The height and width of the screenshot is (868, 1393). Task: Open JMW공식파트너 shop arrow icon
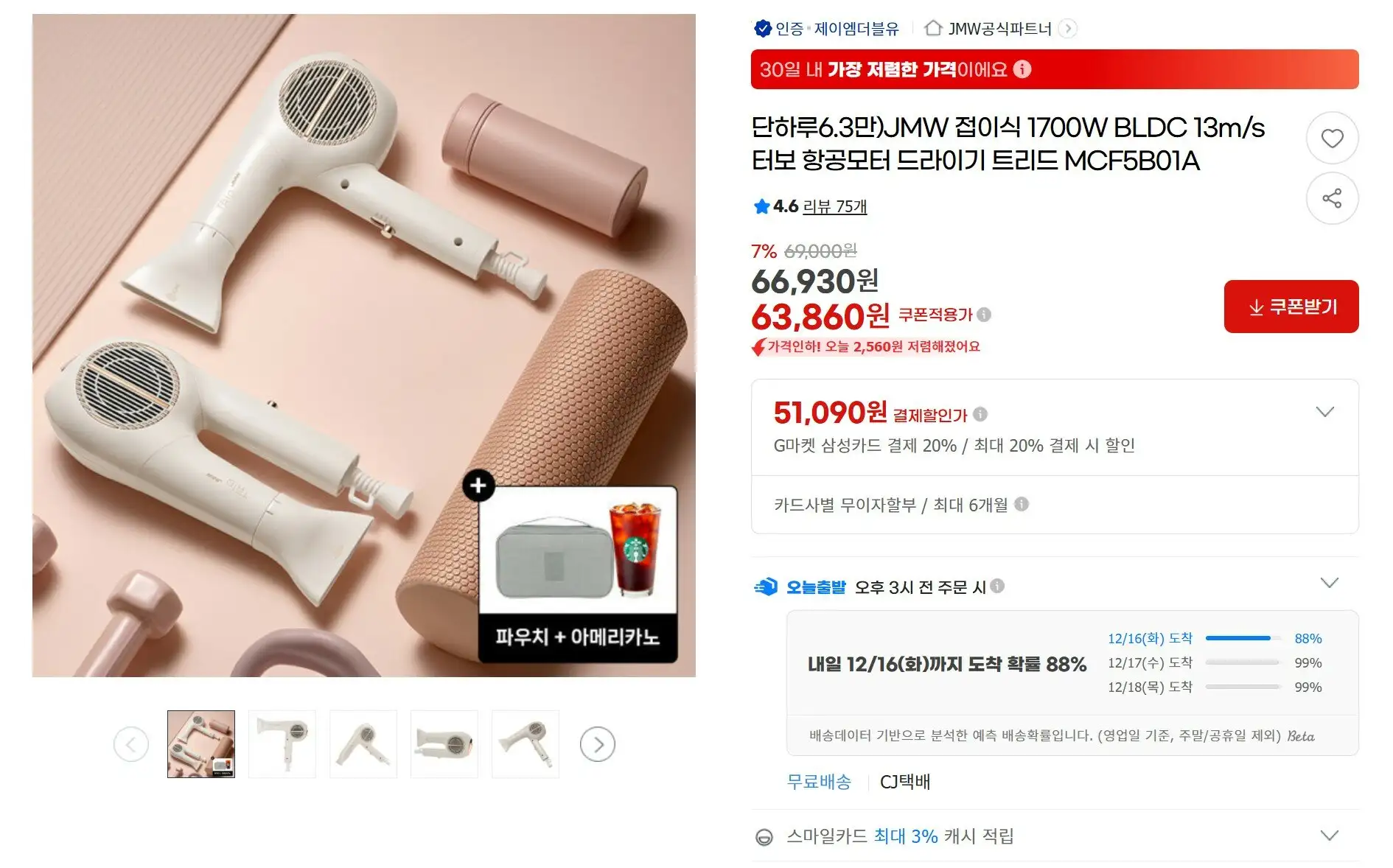[x=1067, y=29]
